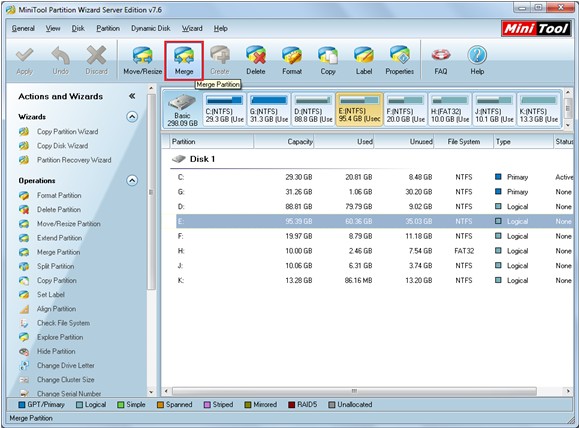Screen dimensions: 579x428
Task: Click the down arrow of the sidebar scrollbar
Action: point(151,392)
